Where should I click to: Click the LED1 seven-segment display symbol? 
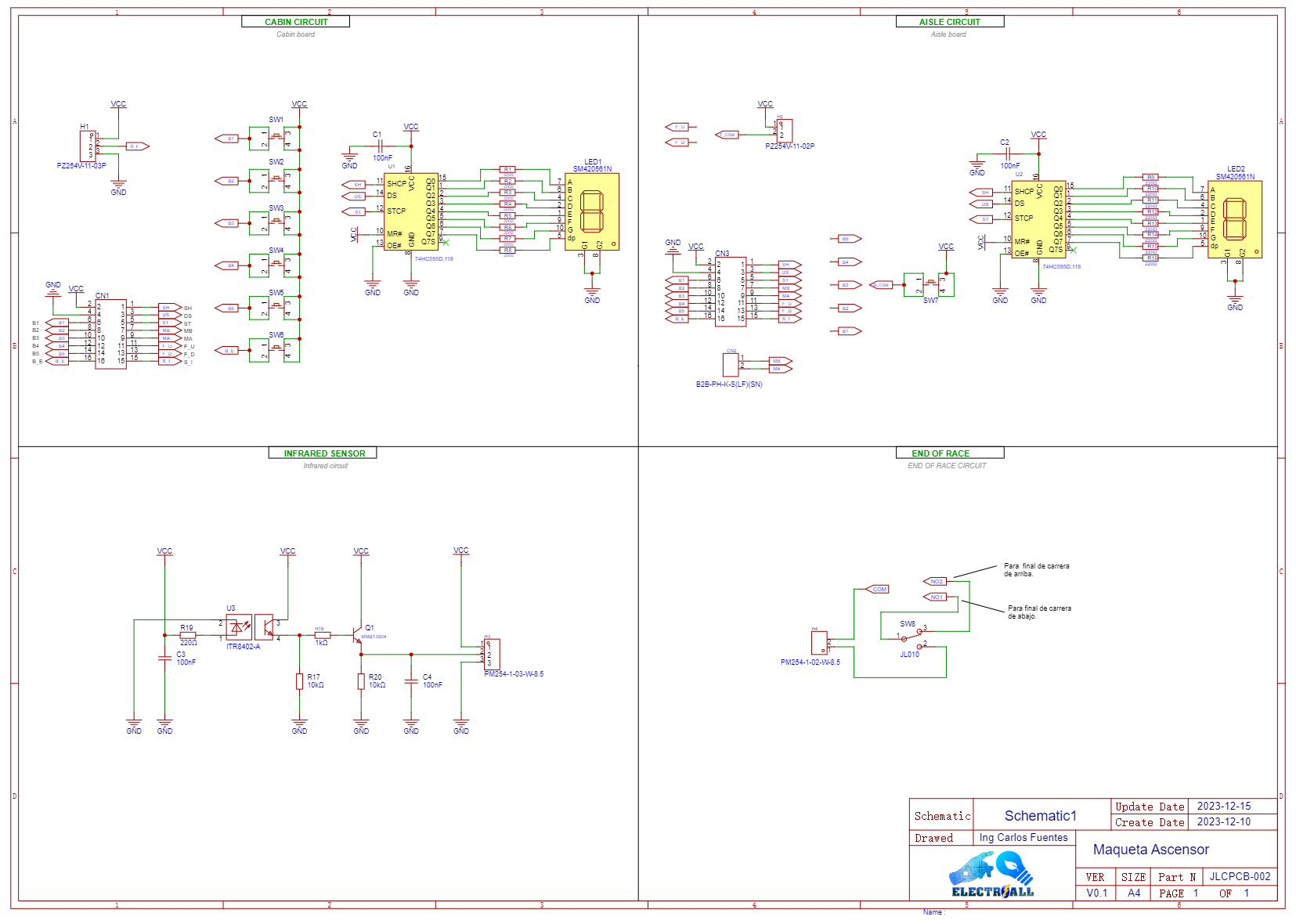tap(592, 211)
